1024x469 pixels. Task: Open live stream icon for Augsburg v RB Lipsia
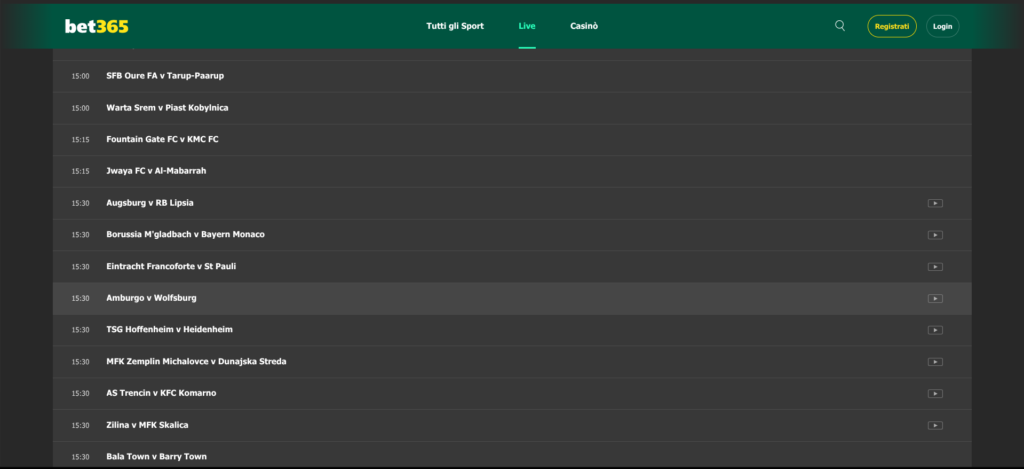coord(935,203)
